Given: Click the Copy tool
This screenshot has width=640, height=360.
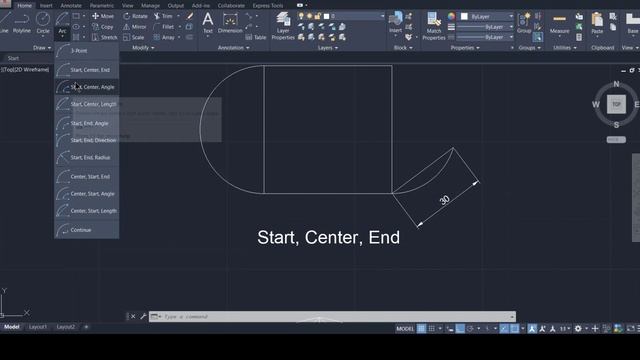Looking at the screenshot, I should (x=103, y=27).
